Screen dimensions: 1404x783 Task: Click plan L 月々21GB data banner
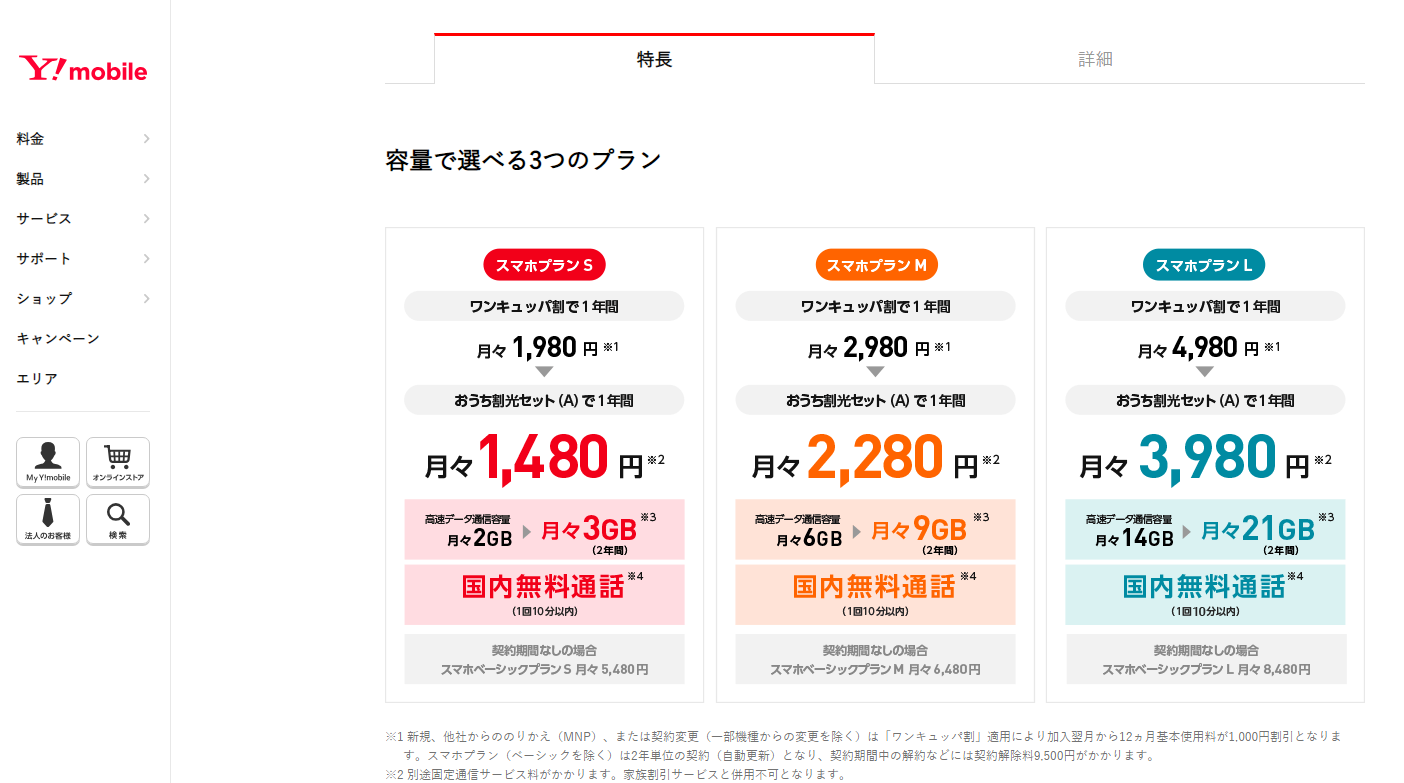[x=1205, y=529]
